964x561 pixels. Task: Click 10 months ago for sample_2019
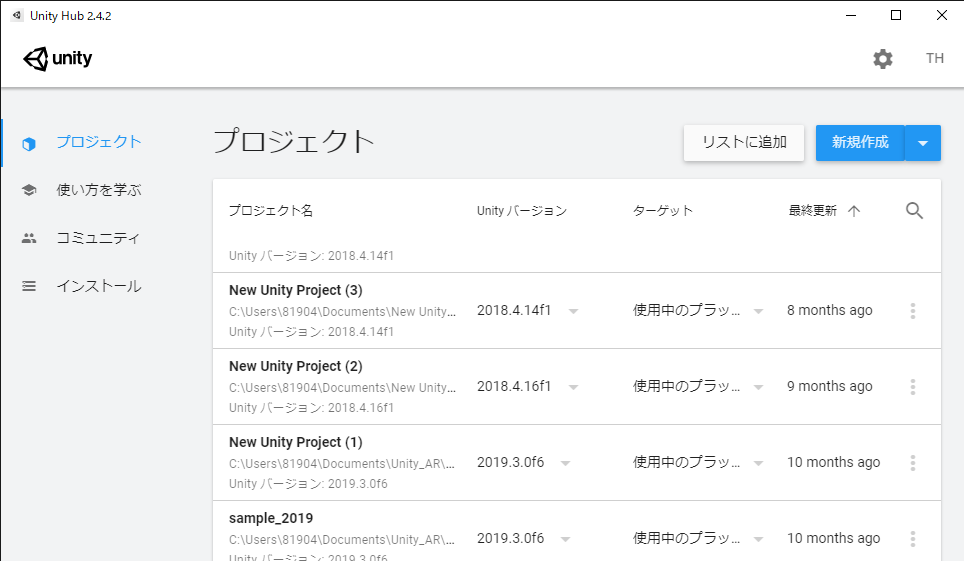[834, 538]
